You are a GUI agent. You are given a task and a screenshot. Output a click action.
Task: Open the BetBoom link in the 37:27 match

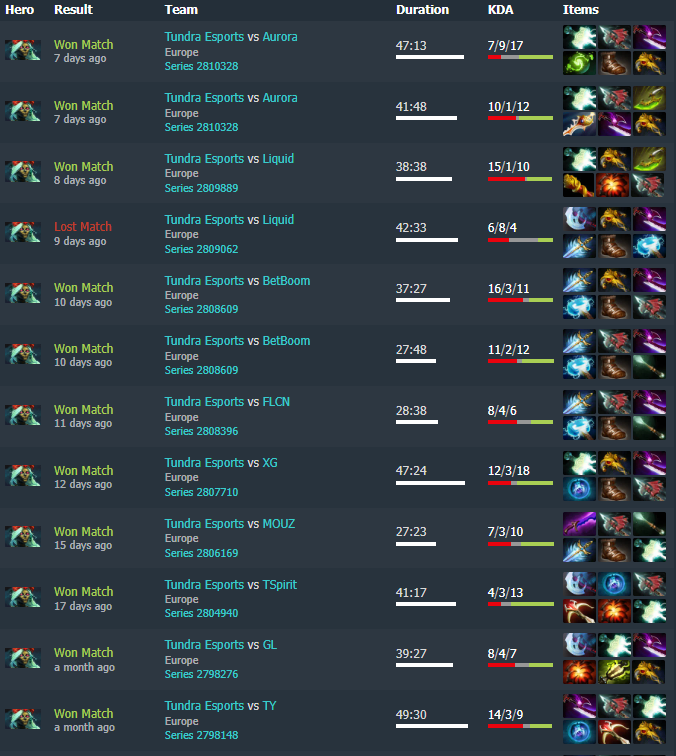pos(286,281)
